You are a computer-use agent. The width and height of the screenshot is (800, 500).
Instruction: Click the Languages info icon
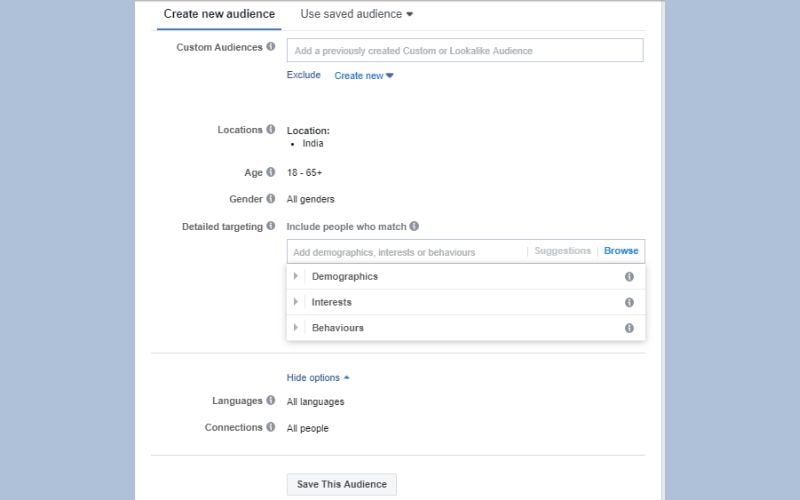(271, 401)
